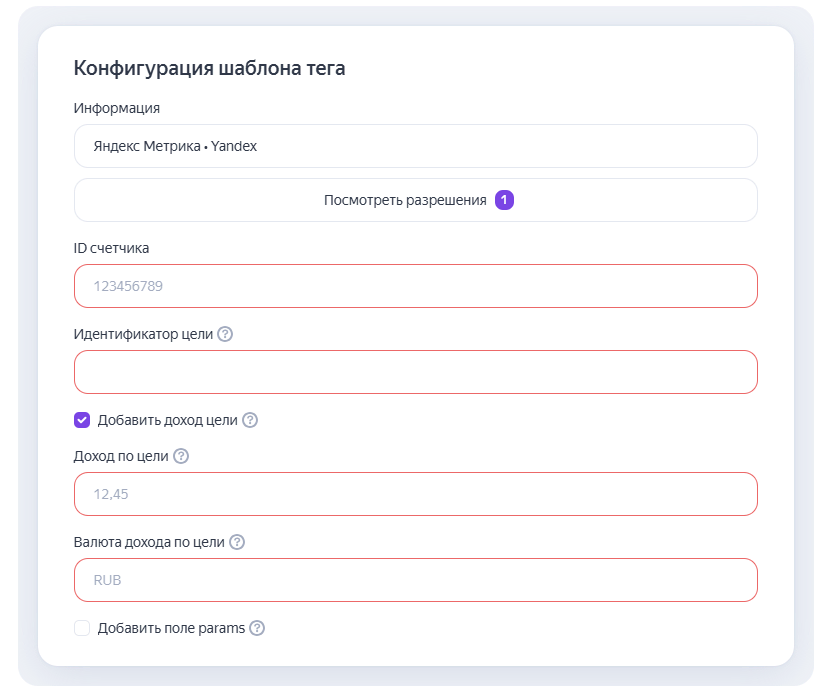Click question mark beside Доход по цели
This screenshot has width=825, height=694.
(x=181, y=456)
